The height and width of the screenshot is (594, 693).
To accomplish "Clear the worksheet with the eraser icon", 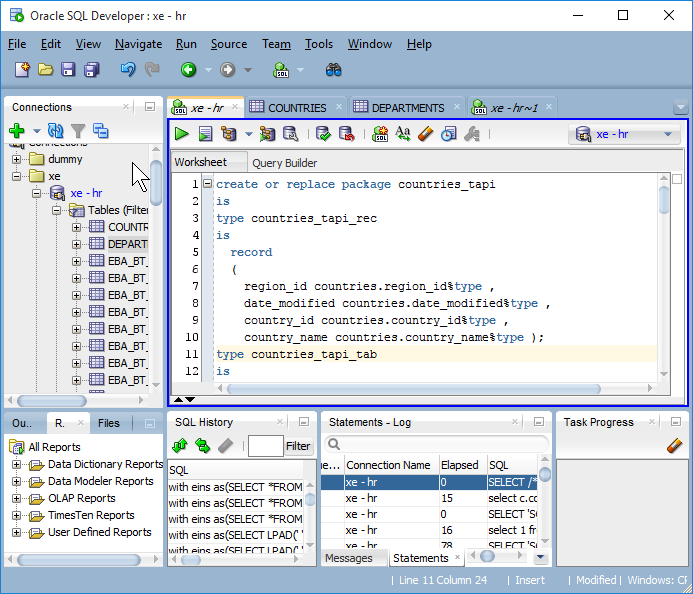I will [426, 134].
